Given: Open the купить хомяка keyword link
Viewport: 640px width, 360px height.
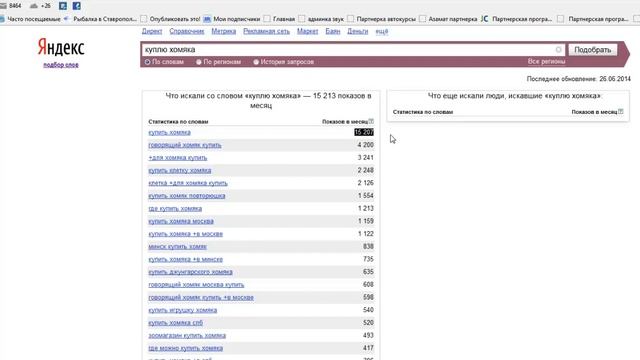Looking at the screenshot, I should pyautogui.click(x=169, y=133).
